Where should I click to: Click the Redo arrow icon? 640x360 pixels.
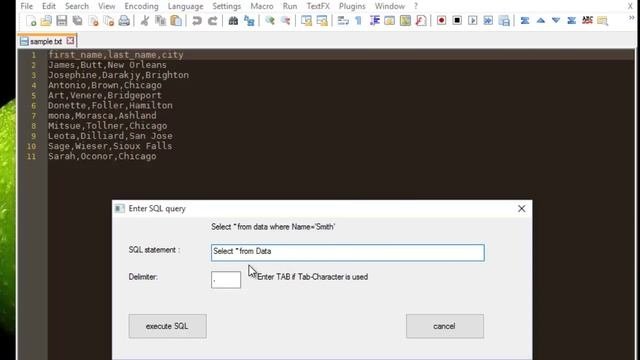click(x=212, y=20)
